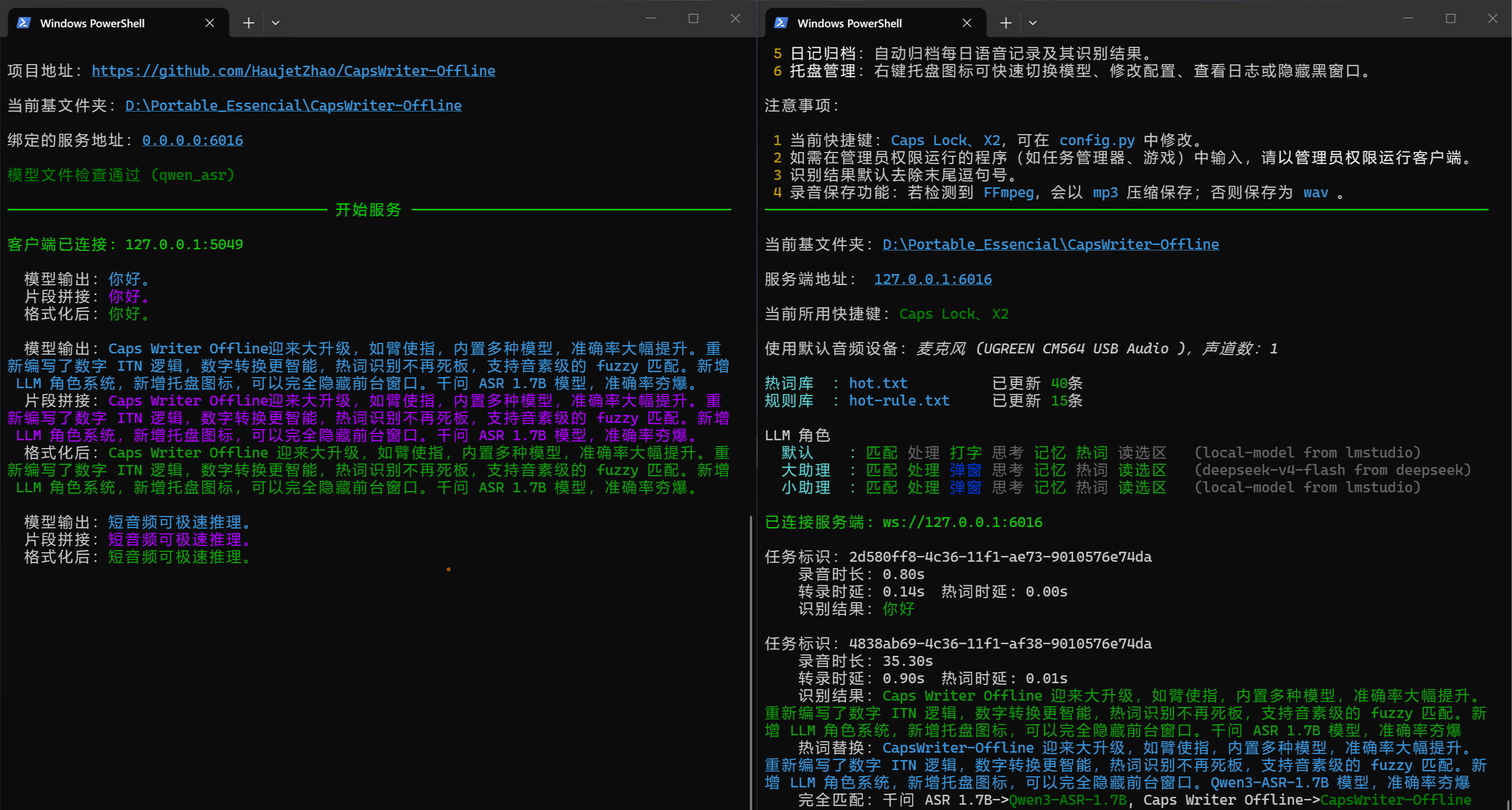Maximize the left terminal window

(x=693, y=19)
